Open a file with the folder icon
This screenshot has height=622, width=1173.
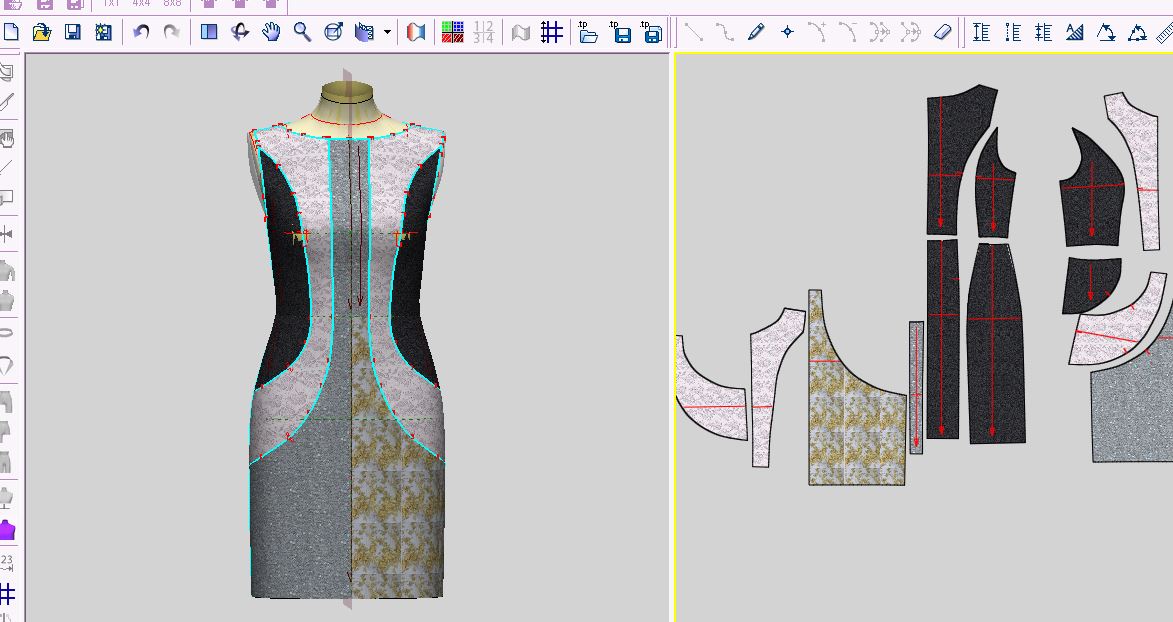tap(41, 32)
